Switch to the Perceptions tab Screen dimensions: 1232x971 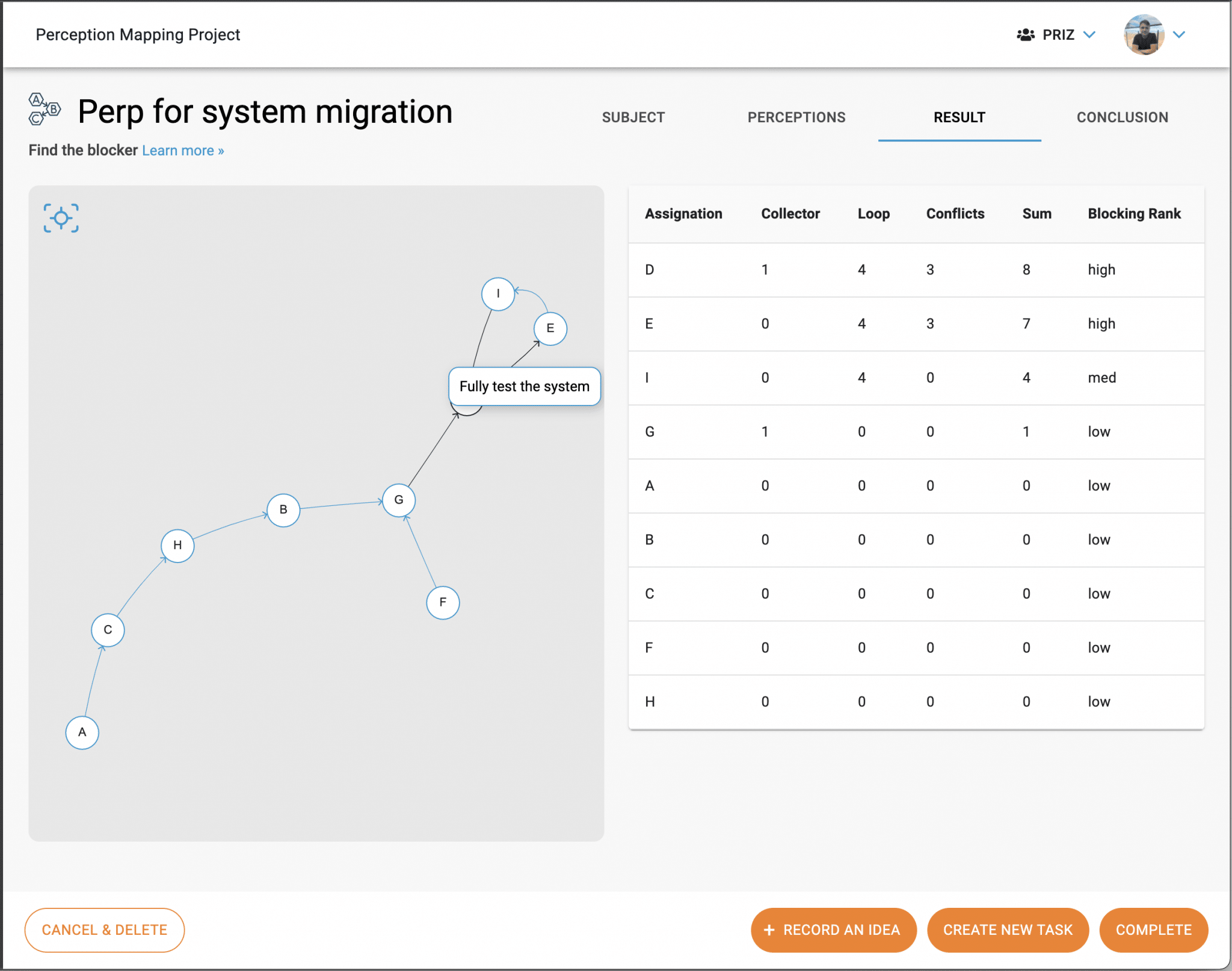click(796, 117)
